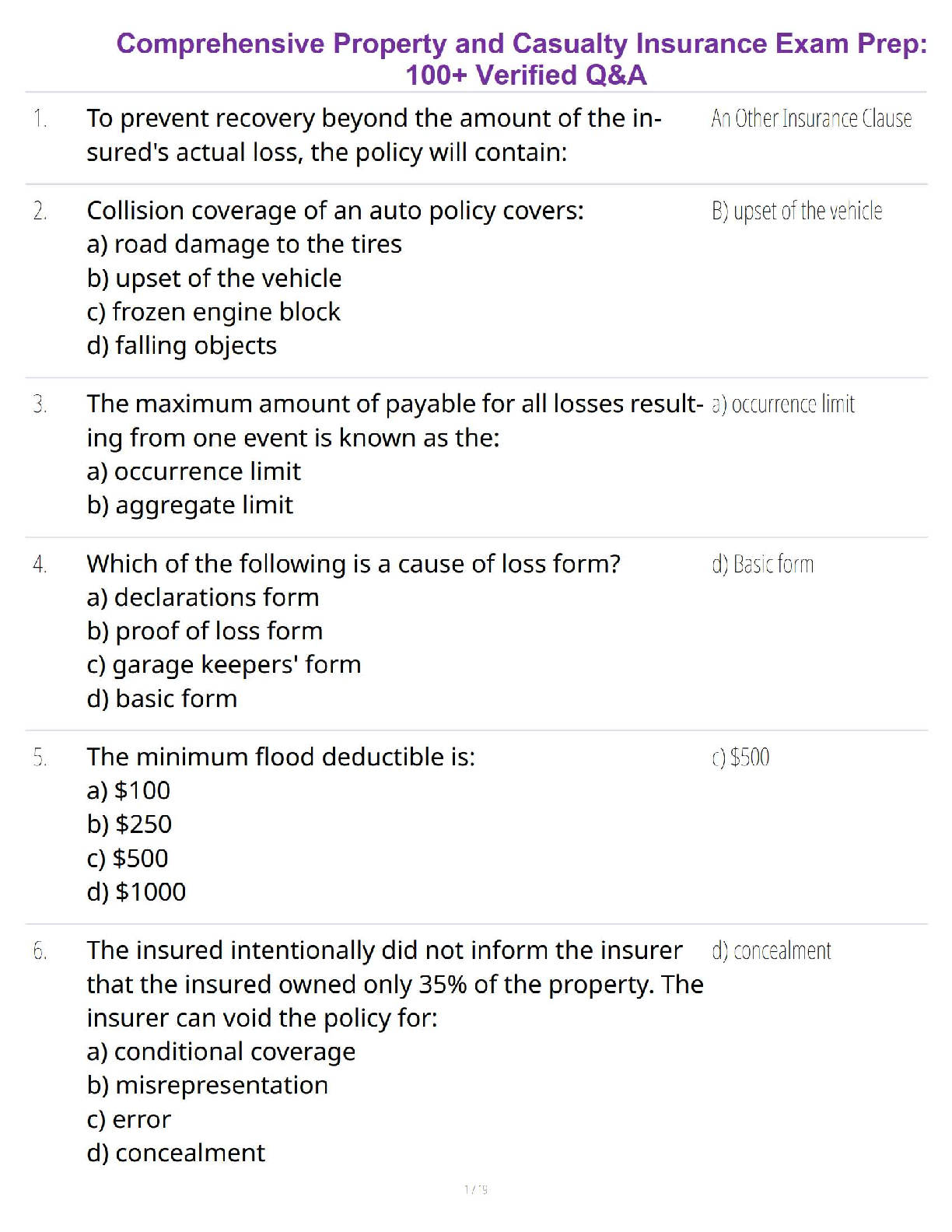Select option "b) upset of the vehicle"
The width and height of the screenshot is (952, 1232).
pos(214,278)
